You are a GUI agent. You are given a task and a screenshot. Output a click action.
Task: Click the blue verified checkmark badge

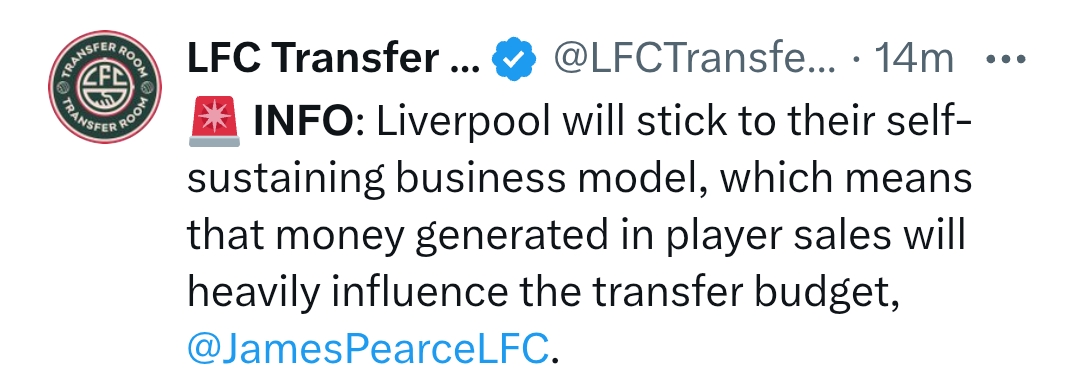click(514, 61)
